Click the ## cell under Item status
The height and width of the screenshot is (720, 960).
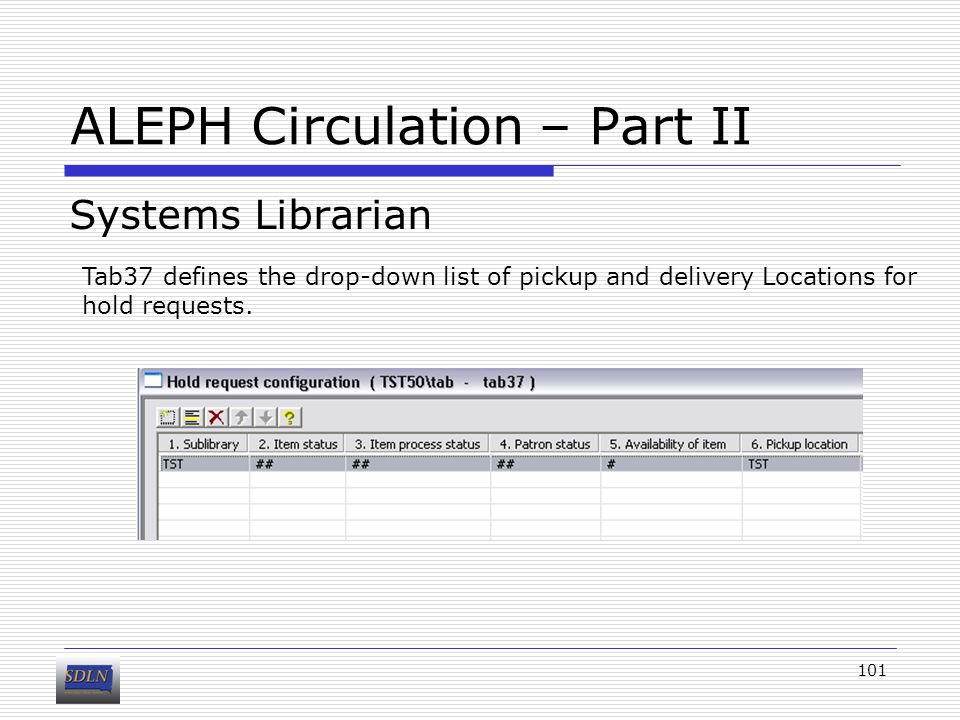click(298, 464)
